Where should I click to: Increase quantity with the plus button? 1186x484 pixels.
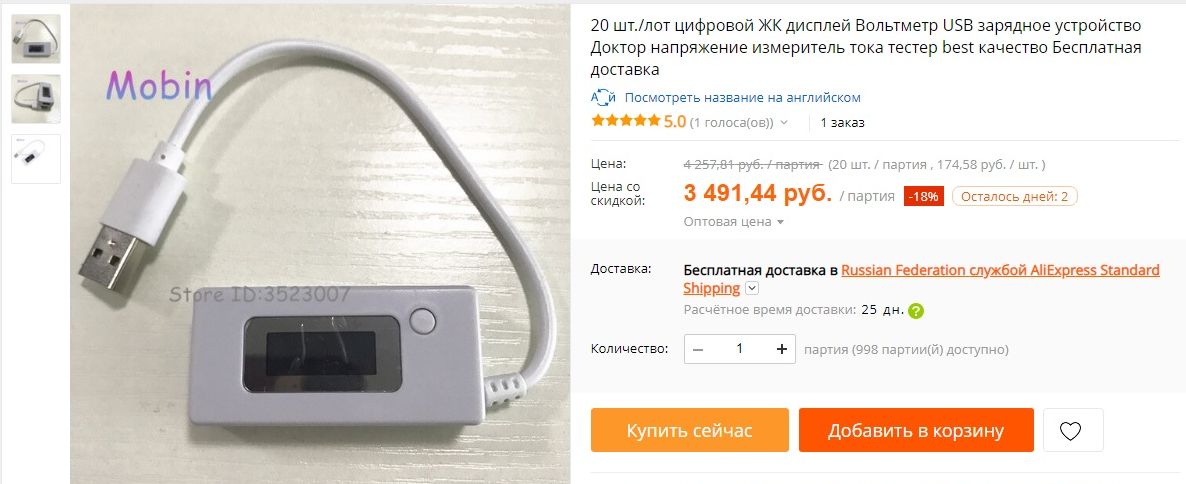(781, 349)
